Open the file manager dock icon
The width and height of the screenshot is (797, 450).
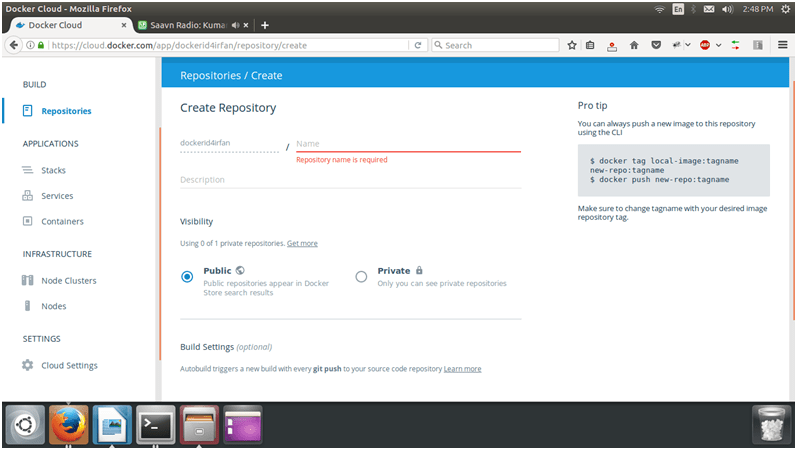[199, 424]
